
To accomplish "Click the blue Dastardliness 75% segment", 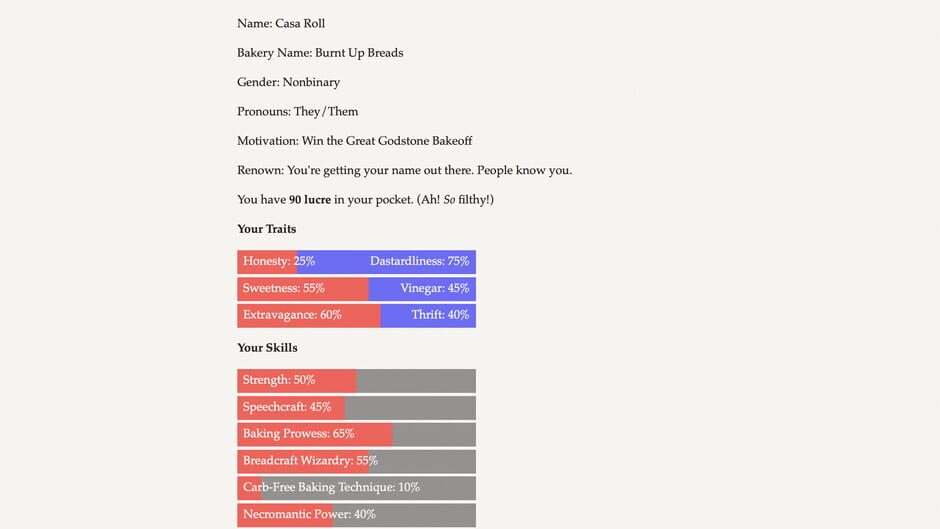I will click(x=386, y=262).
